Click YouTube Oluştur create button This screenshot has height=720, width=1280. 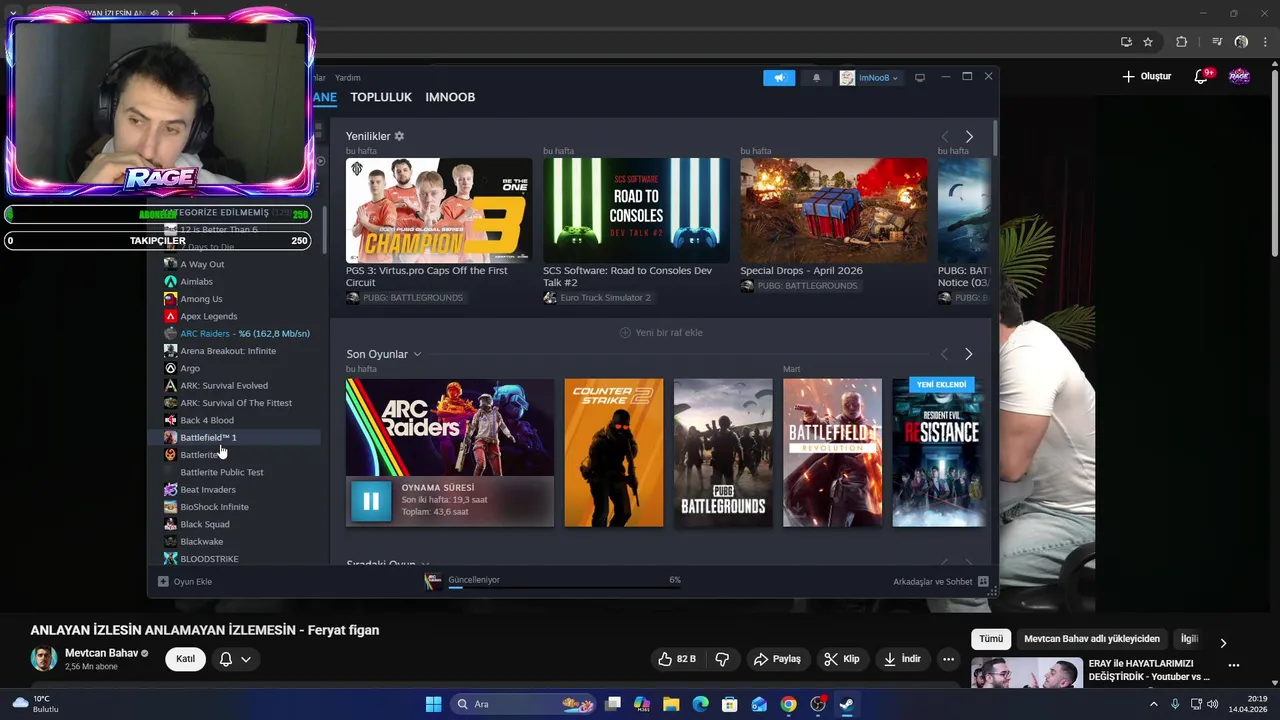[x=1146, y=77]
